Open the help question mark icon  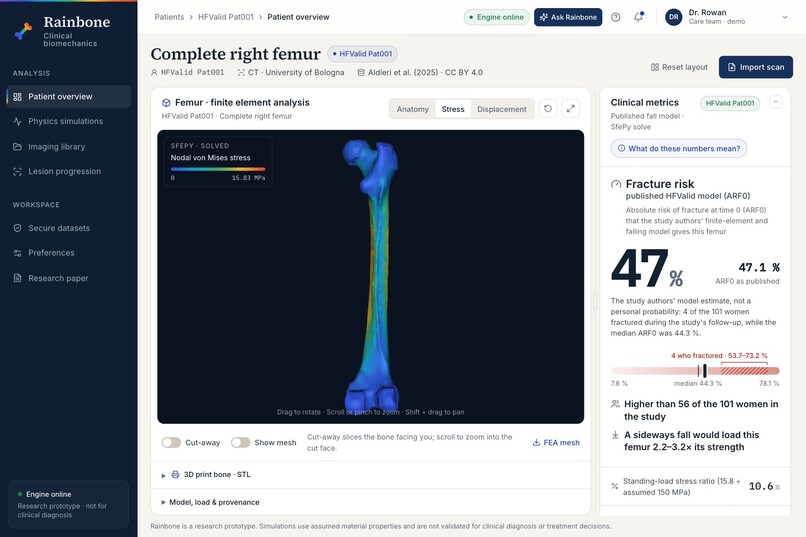(615, 17)
